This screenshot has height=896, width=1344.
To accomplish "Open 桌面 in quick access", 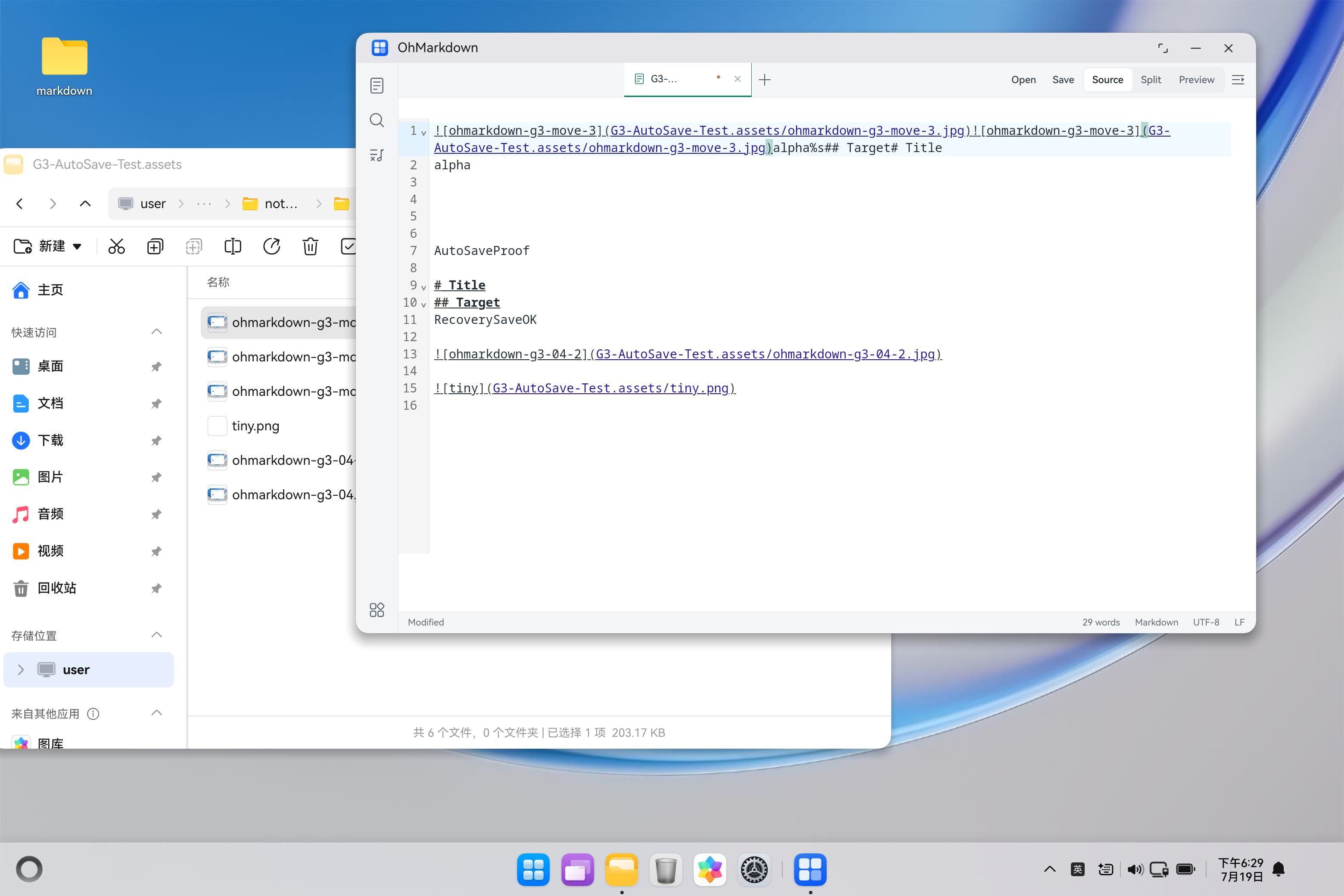I will click(38, 366).
